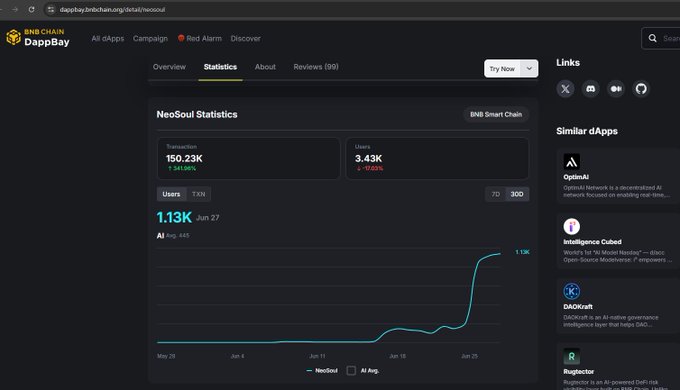Click the Similar dApps heading

(x=587, y=131)
